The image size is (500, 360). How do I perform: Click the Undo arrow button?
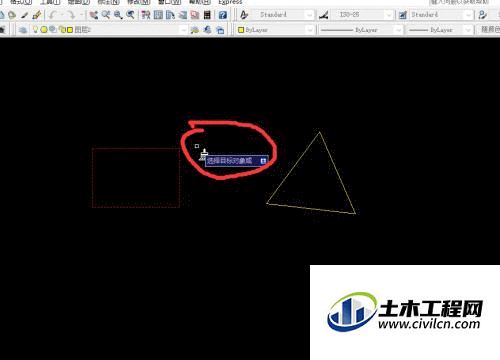(53, 15)
